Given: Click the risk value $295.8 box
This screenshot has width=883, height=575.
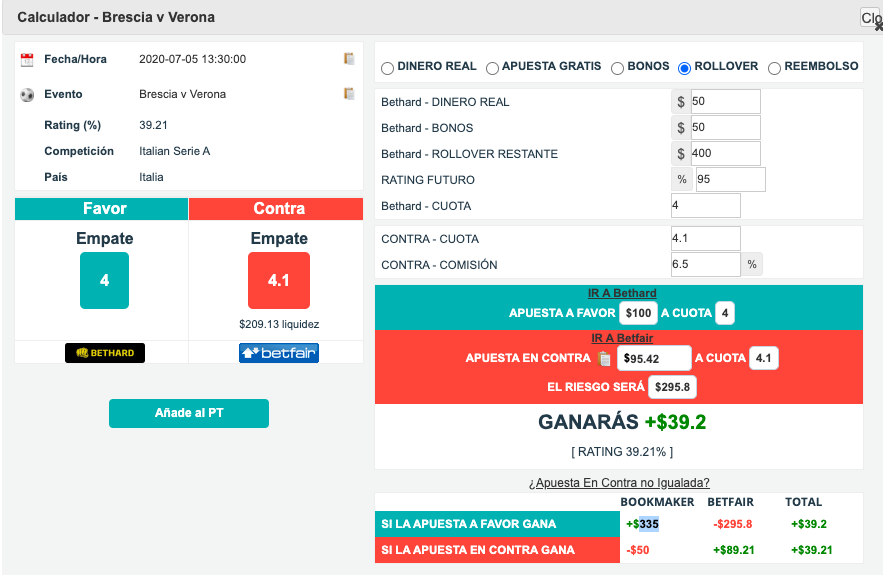Looking at the screenshot, I should pyautogui.click(x=672, y=387).
